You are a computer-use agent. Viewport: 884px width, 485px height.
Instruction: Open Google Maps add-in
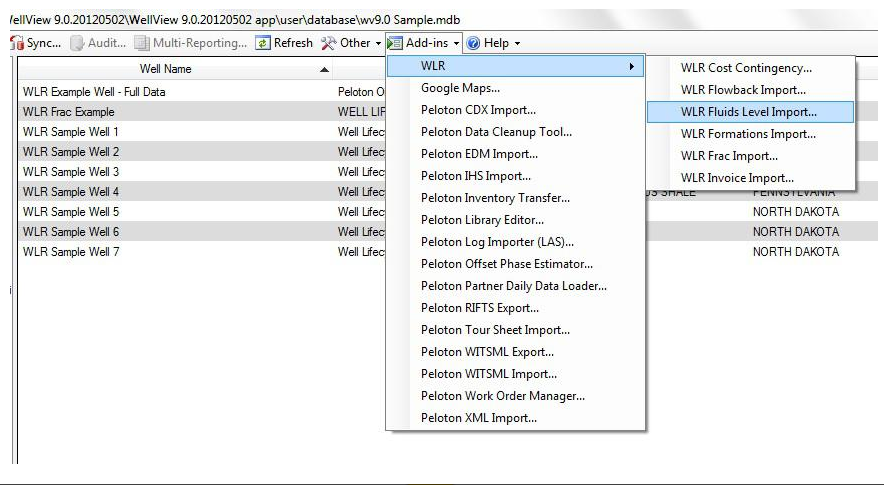(x=515, y=88)
